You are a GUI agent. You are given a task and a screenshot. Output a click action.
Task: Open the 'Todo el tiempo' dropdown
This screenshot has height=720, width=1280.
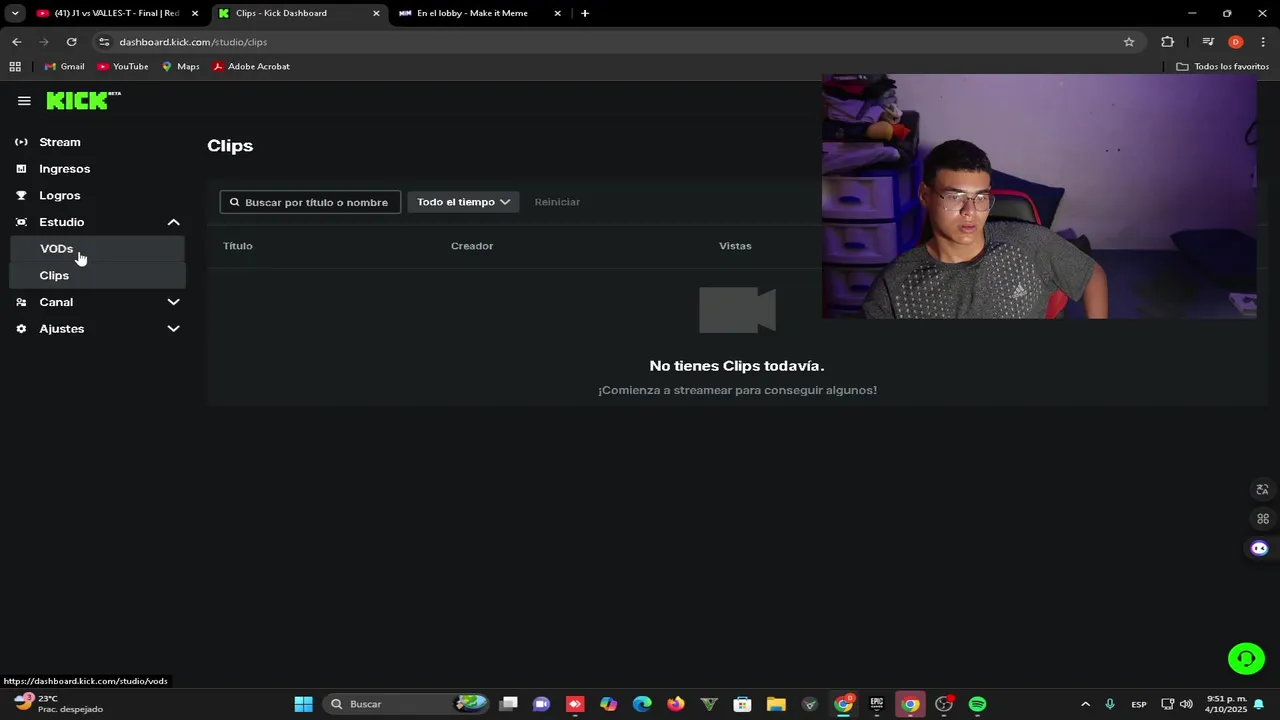(463, 202)
